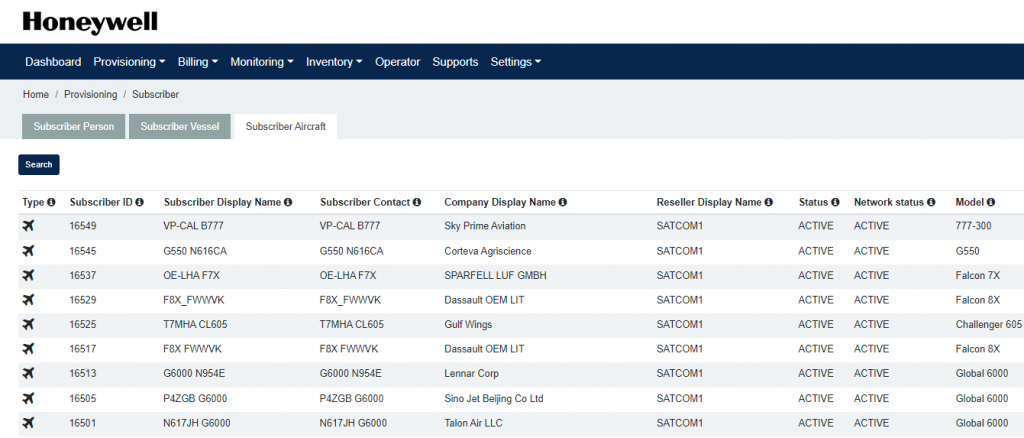The image size is (1024, 438).
Task: Click subscriber ID 16501 cell
Action: (83, 423)
